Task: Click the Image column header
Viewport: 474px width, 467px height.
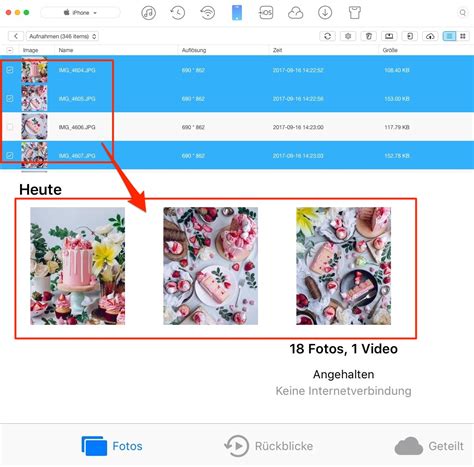Action: pyautogui.click(x=30, y=50)
